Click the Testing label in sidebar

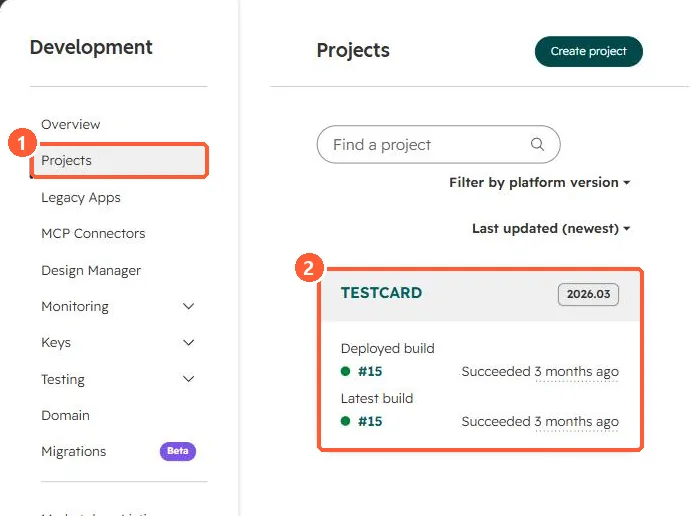63,379
